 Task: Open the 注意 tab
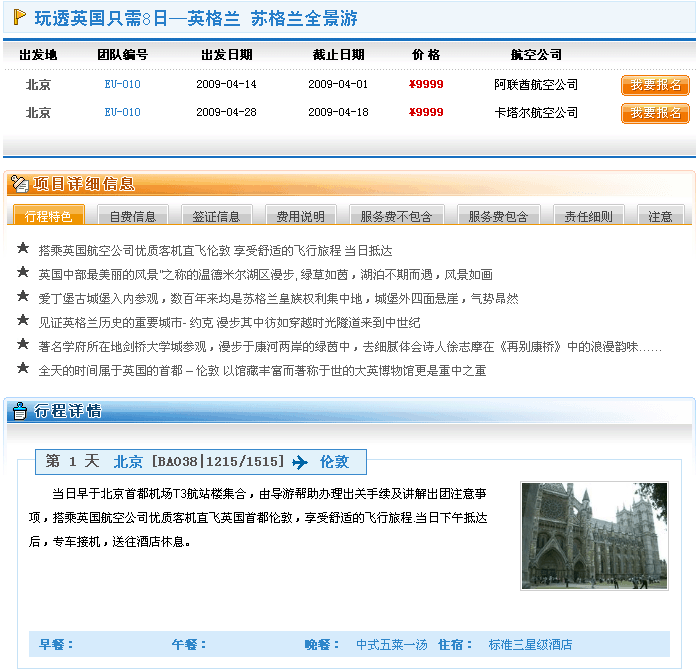click(x=661, y=215)
